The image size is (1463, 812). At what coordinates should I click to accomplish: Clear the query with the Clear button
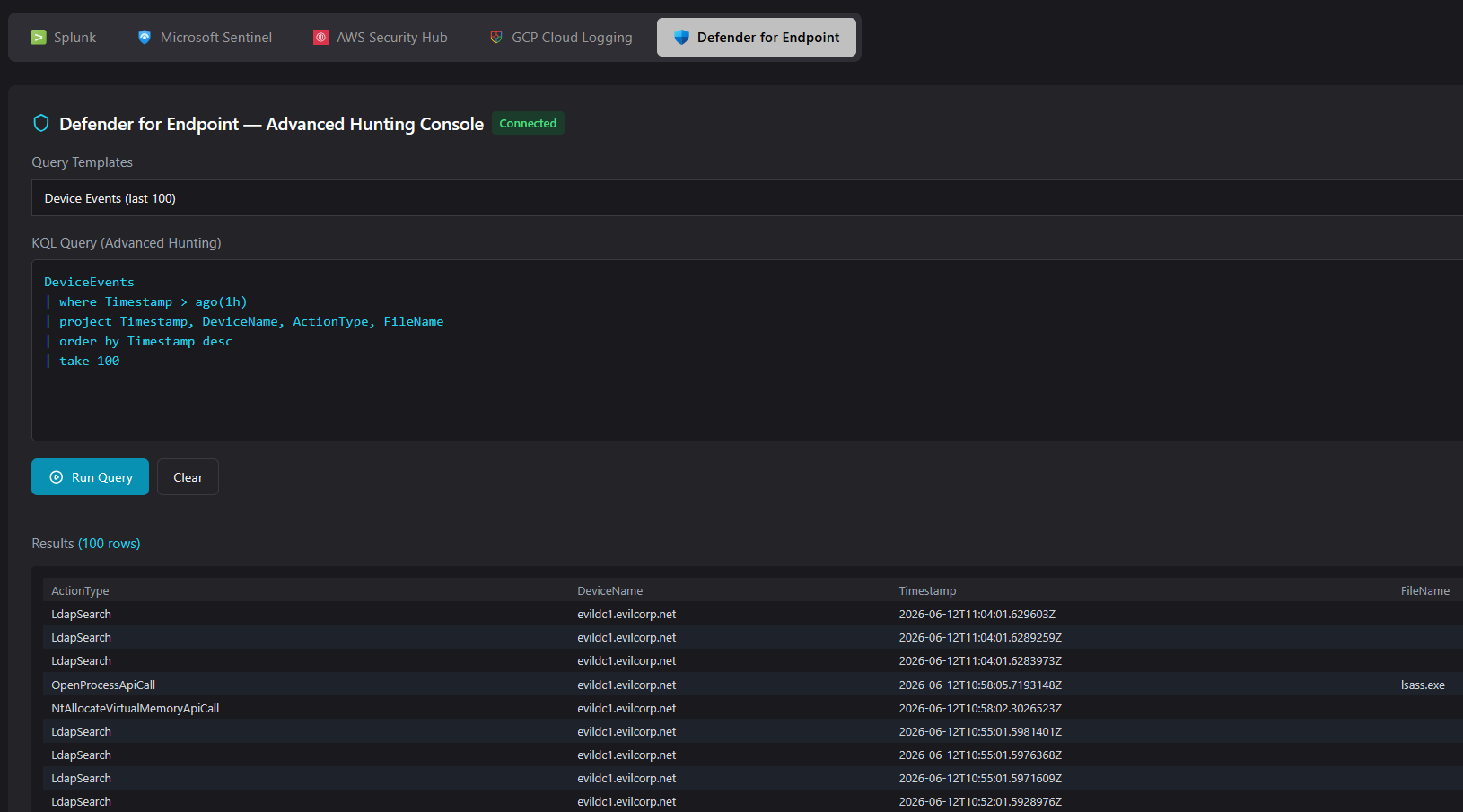click(188, 477)
